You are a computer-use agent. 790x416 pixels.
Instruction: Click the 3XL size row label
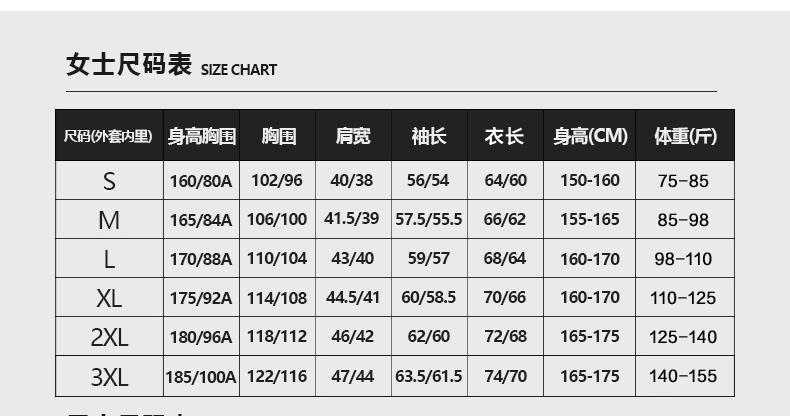[109, 377]
